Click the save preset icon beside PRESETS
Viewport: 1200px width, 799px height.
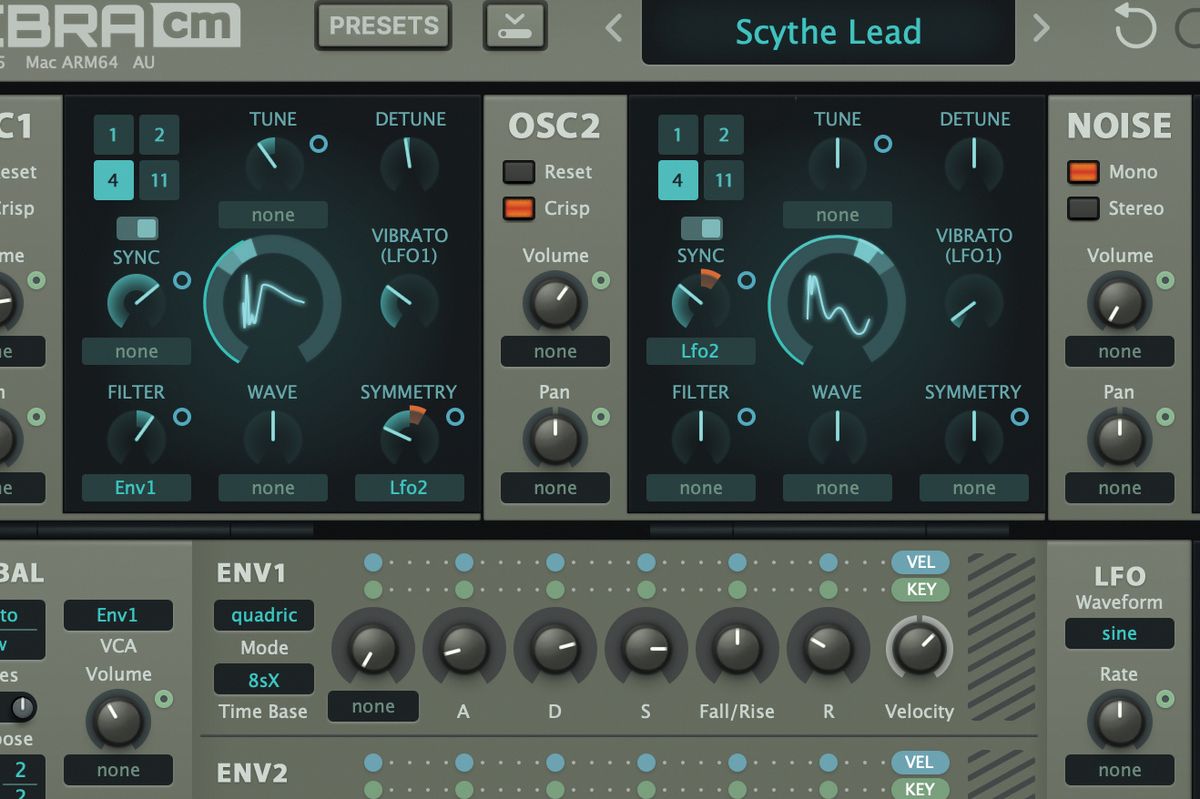(x=516, y=26)
